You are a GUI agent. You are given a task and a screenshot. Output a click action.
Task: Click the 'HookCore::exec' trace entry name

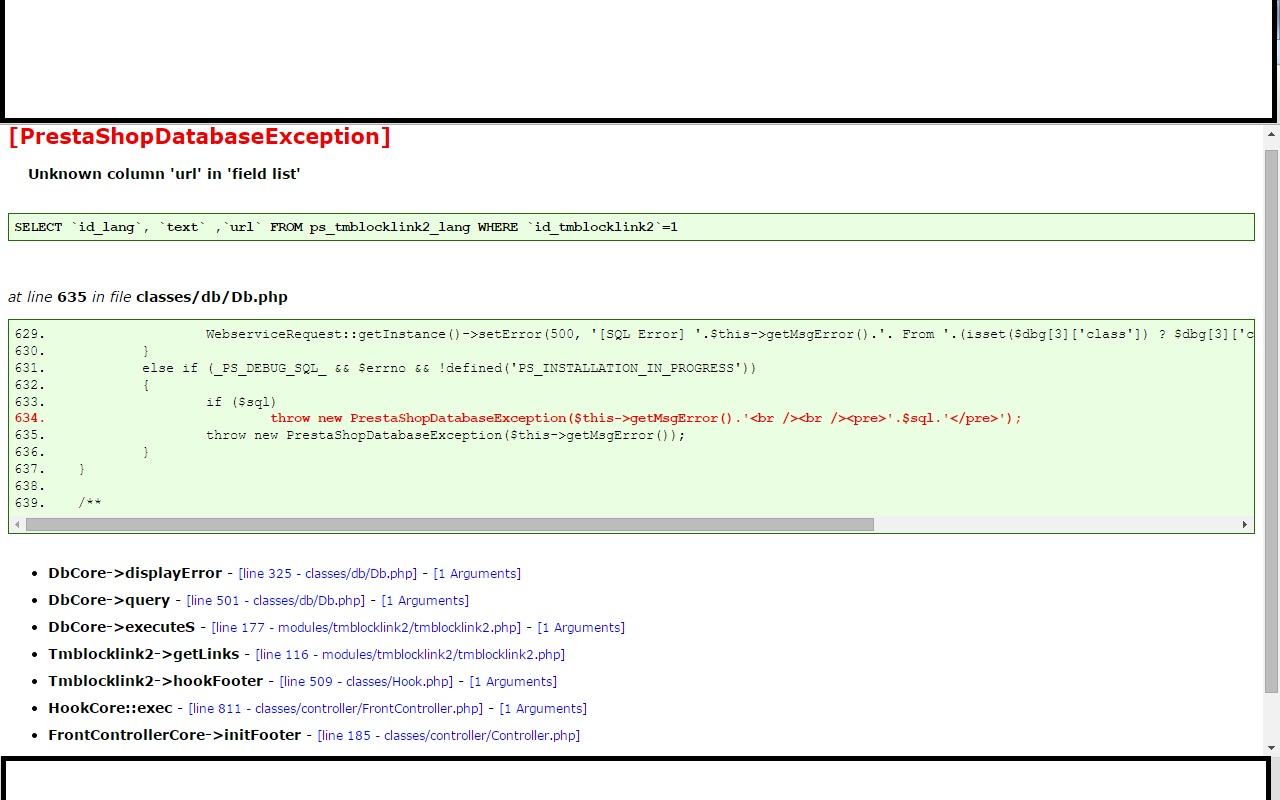(x=110, y=708)
